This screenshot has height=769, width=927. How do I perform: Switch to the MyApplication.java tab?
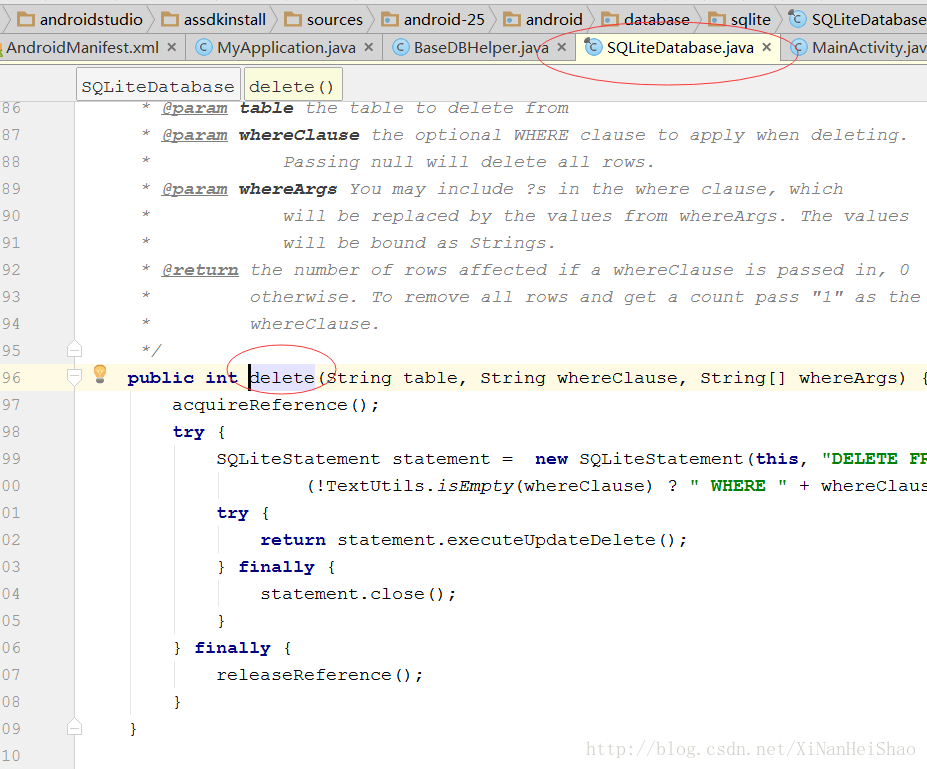(286, 47)
